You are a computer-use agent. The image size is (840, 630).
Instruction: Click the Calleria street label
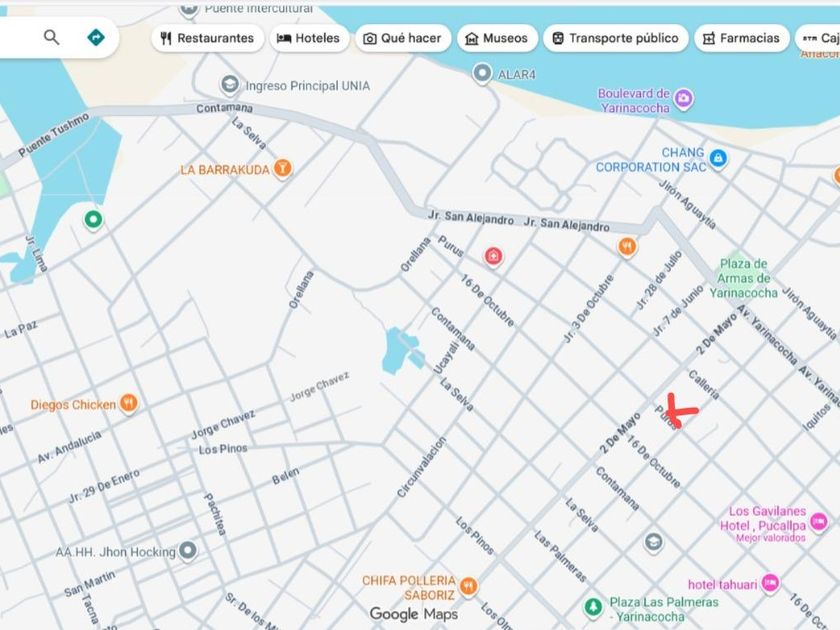click(x=704, y=385)
